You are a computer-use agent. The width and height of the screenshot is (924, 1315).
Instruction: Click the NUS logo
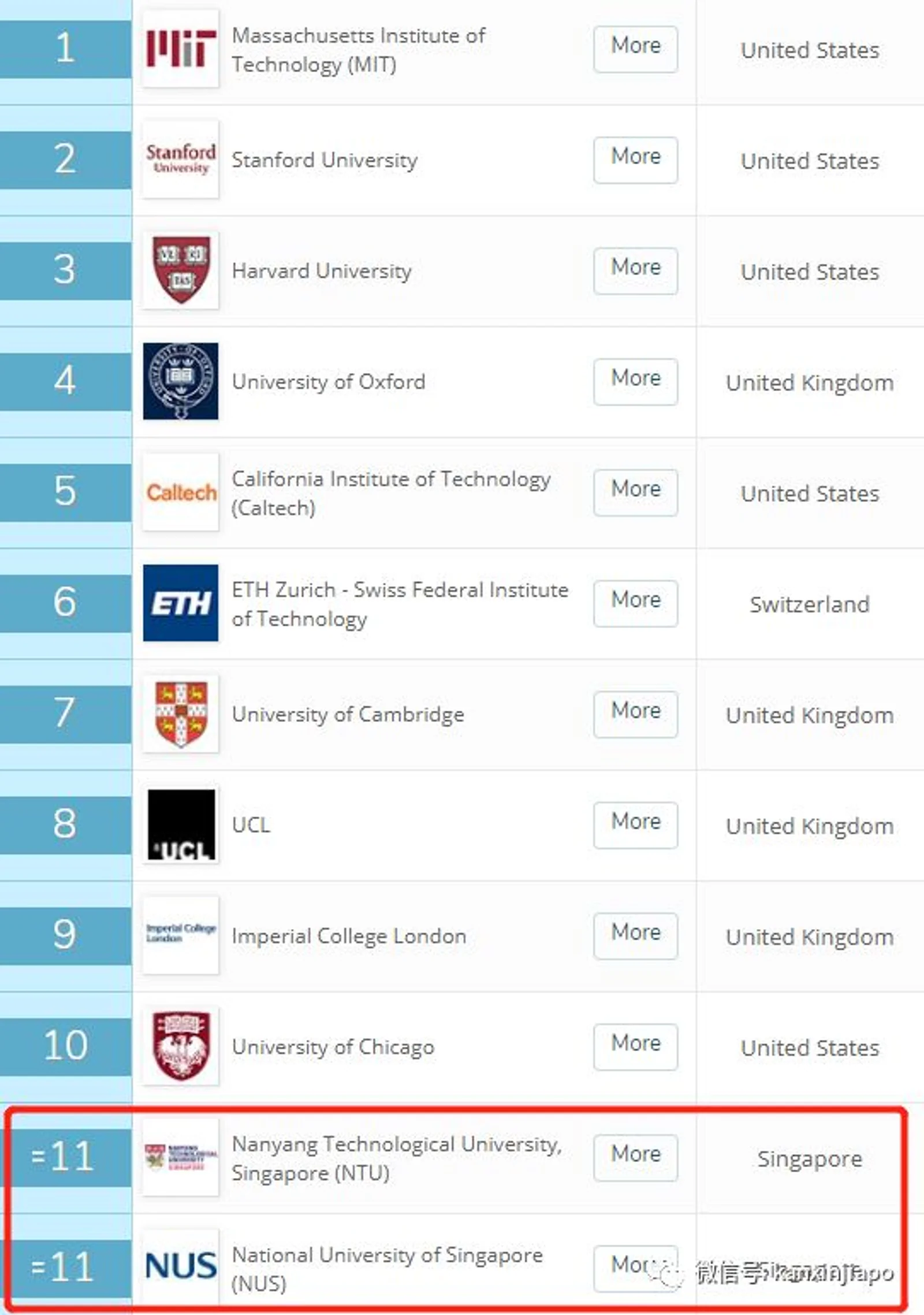[181, 1265]
